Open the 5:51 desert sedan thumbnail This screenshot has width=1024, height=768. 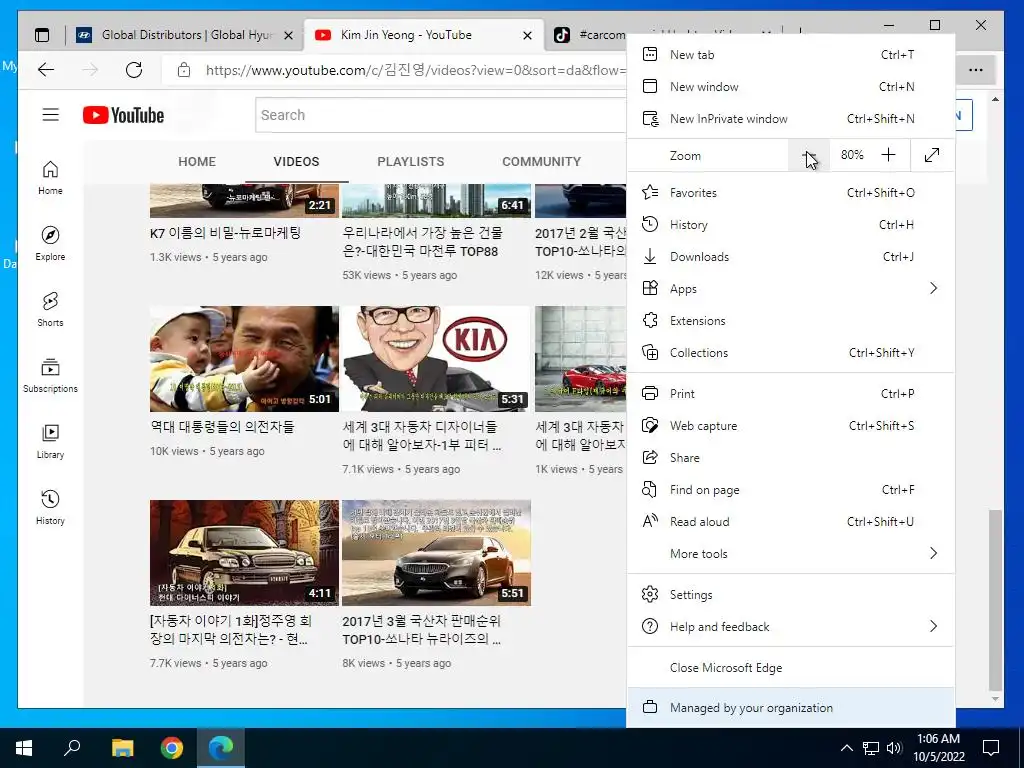(x=436, y=552)
